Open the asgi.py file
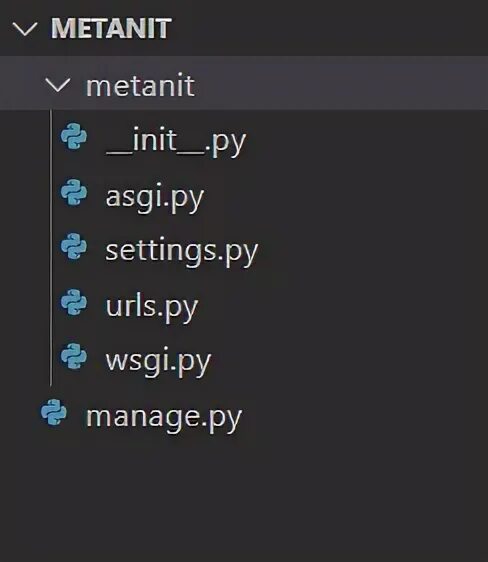Image resolution: width=488 pixels, height=562 pixels. point(155,197)
